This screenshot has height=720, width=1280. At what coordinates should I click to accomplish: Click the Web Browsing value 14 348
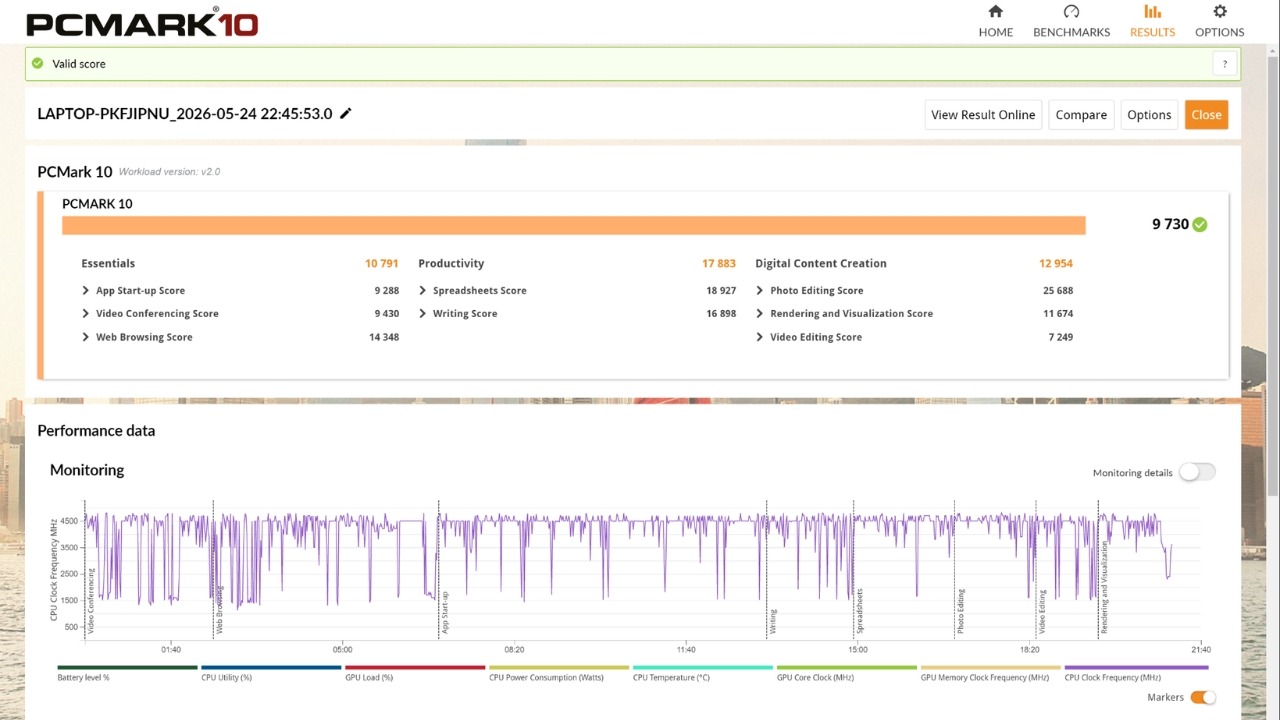384,337
